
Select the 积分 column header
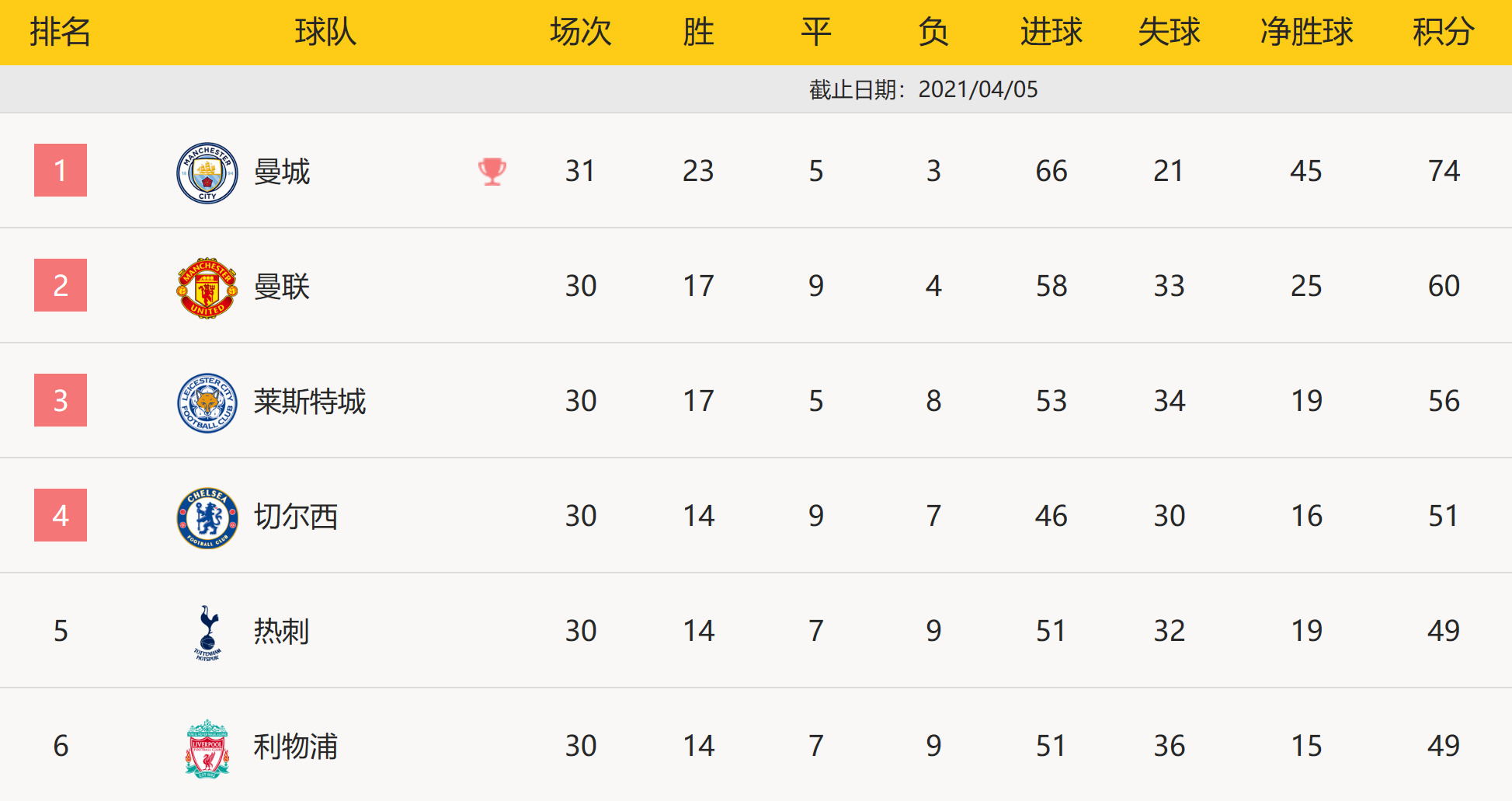pos(1443,32)
